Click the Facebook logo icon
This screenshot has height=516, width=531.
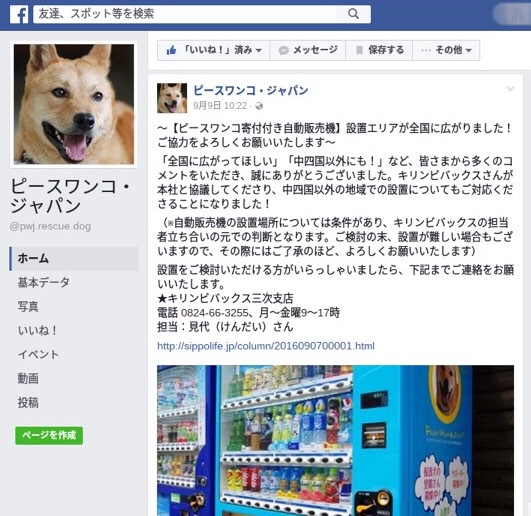tap(19, 14)
